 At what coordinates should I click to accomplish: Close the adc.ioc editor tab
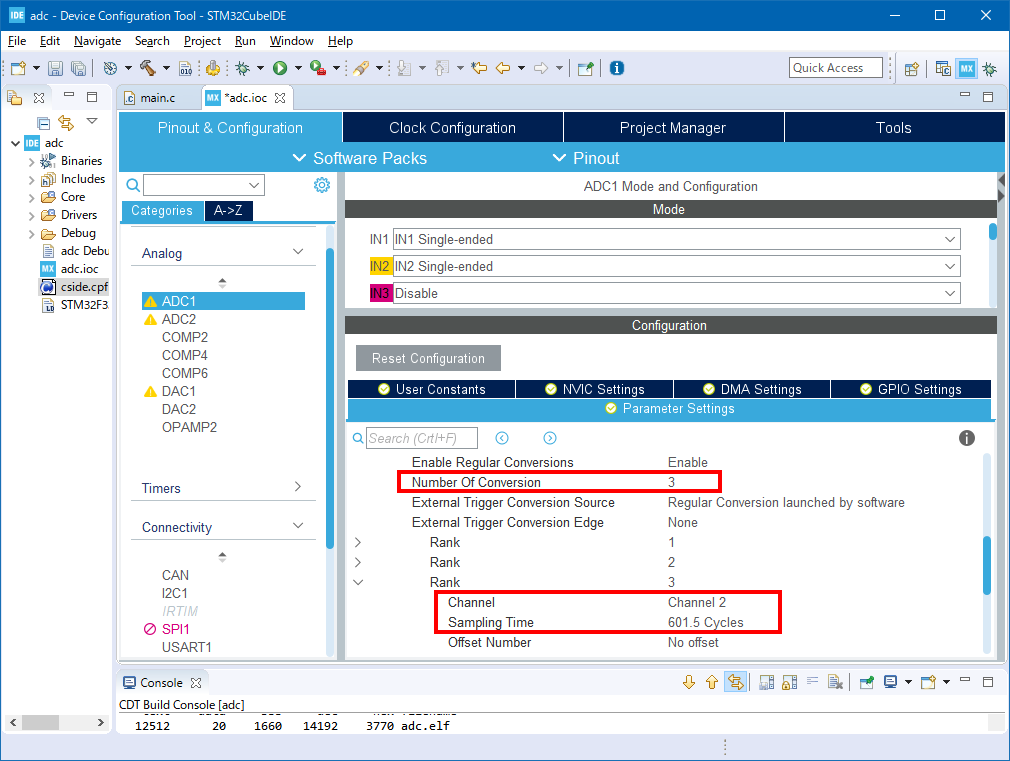[x=280, y=98]
